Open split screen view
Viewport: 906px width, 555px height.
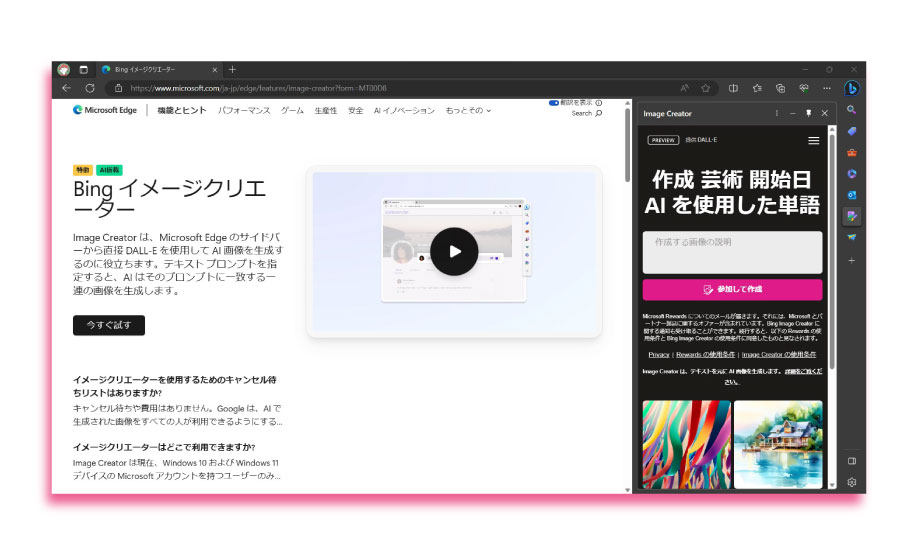point(733,88)
